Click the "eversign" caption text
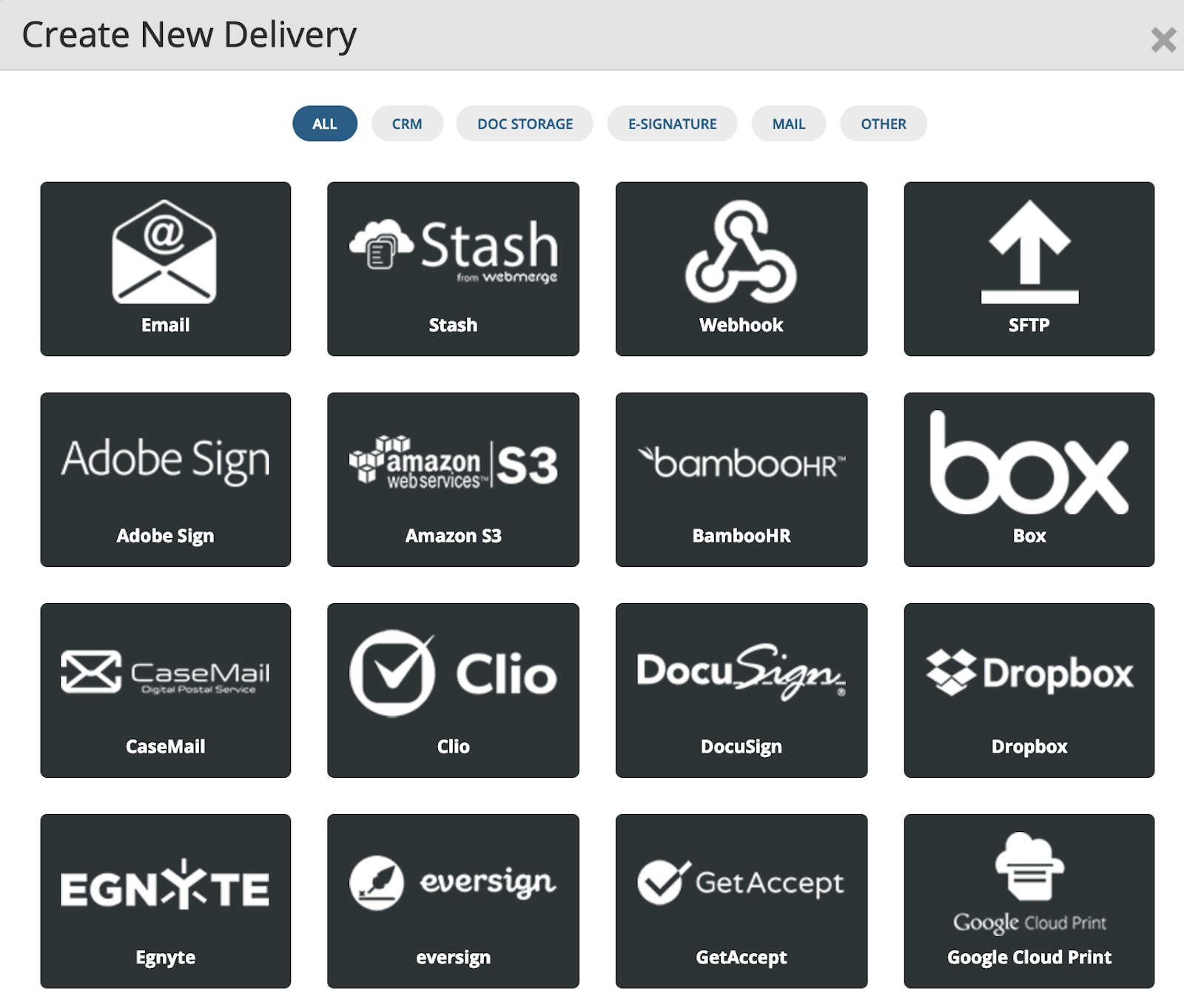This screenshot has width=1184, height=1008. [x=453, y=958]
